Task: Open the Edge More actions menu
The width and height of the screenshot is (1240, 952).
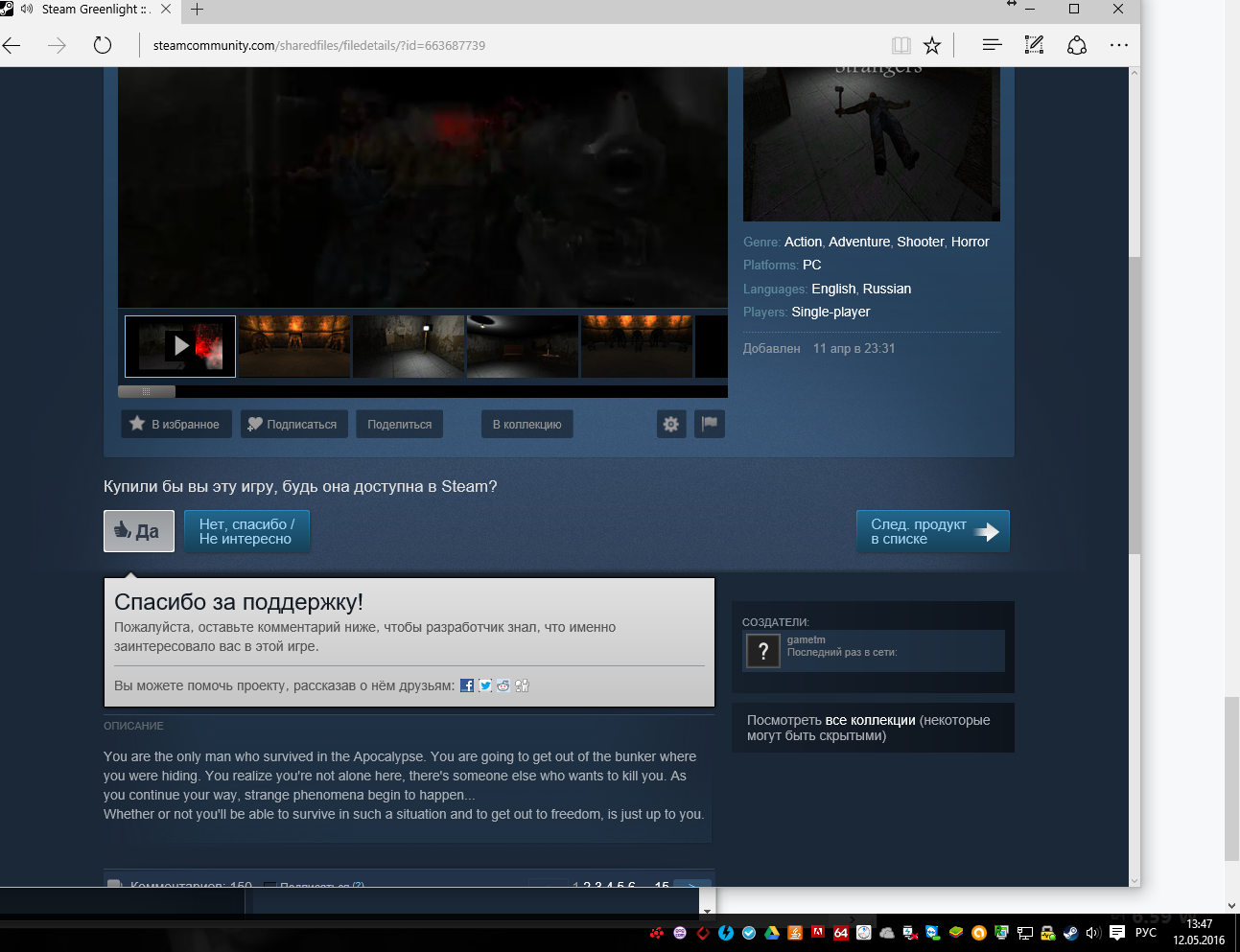Action: [x=1119, y=45]
